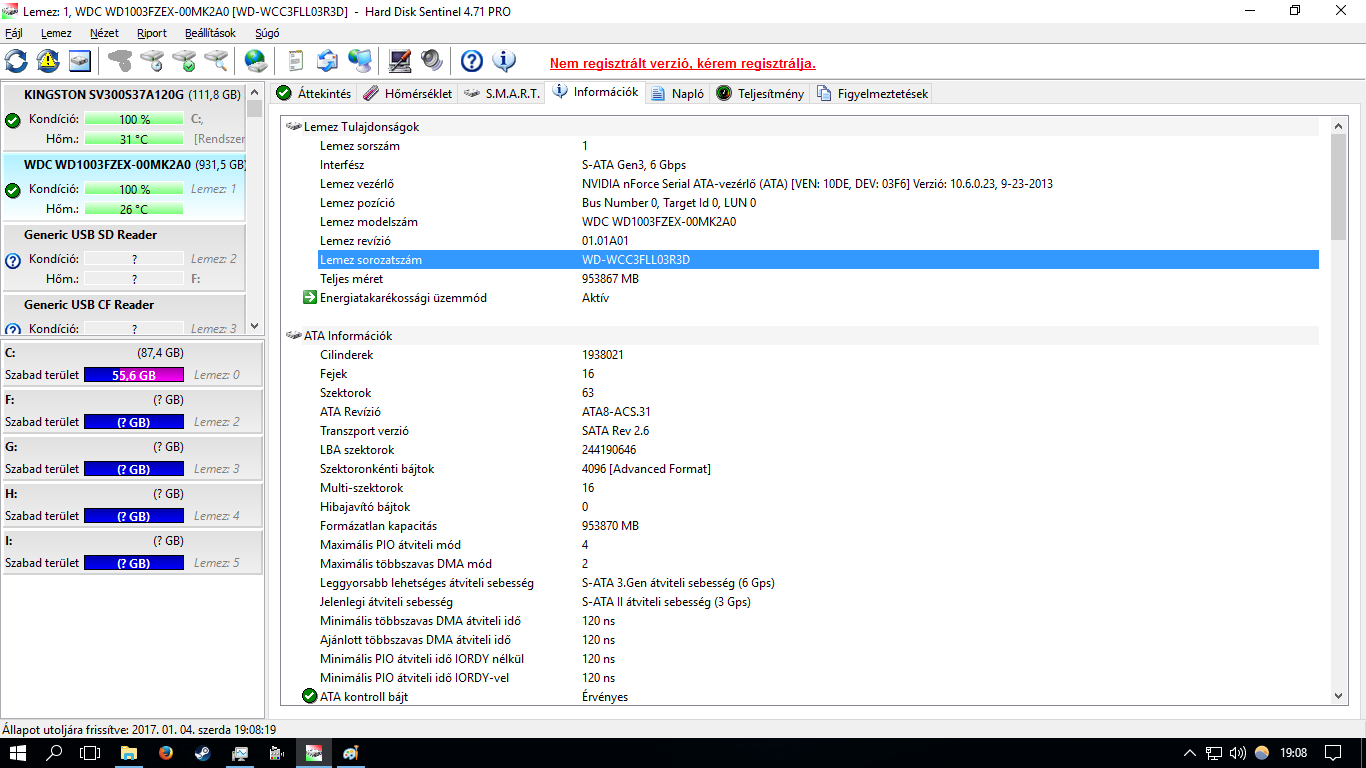Click the globe and monitor toolbar icon

360,61
